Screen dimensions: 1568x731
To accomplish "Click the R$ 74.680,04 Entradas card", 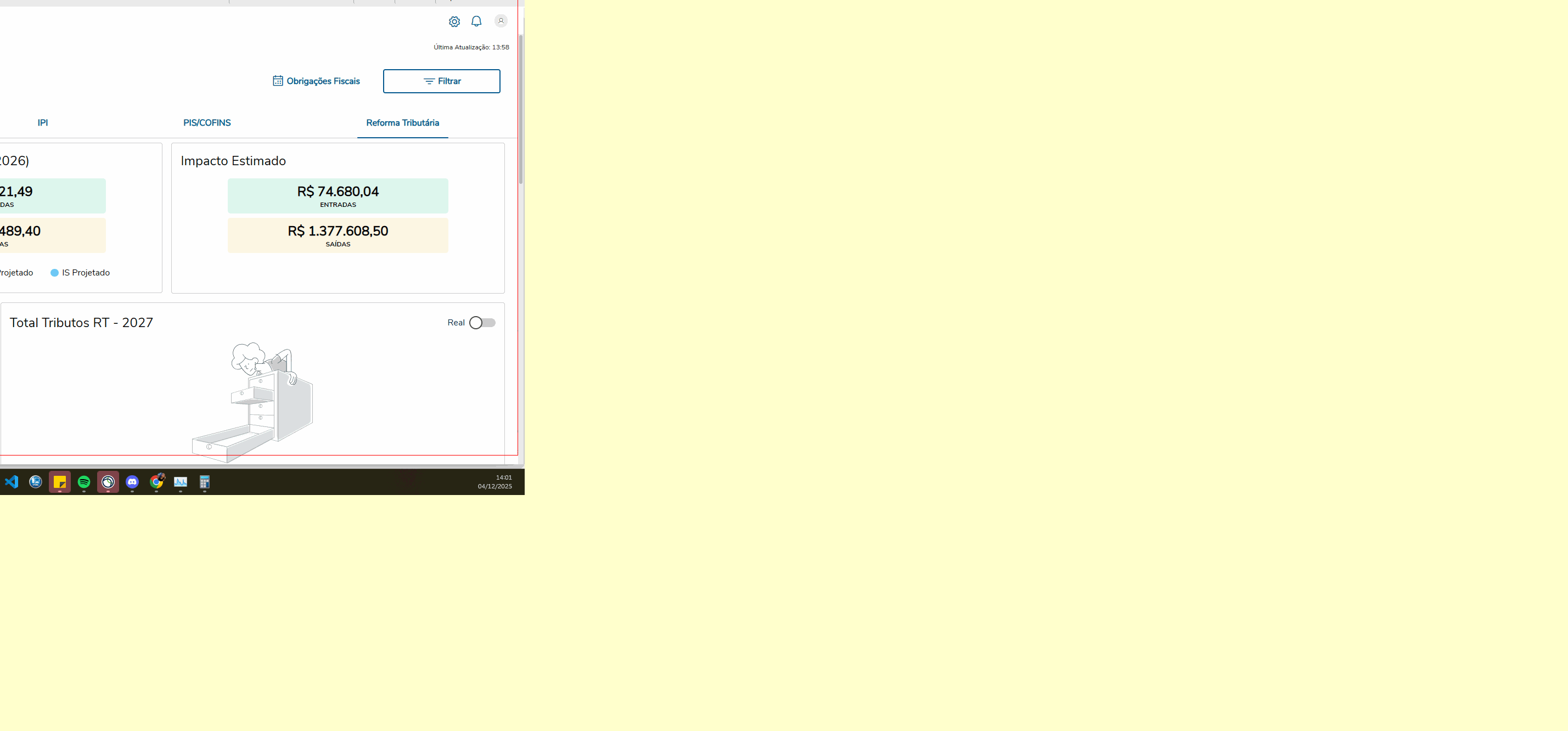I will pyautogui.click(x=338, y=195).
